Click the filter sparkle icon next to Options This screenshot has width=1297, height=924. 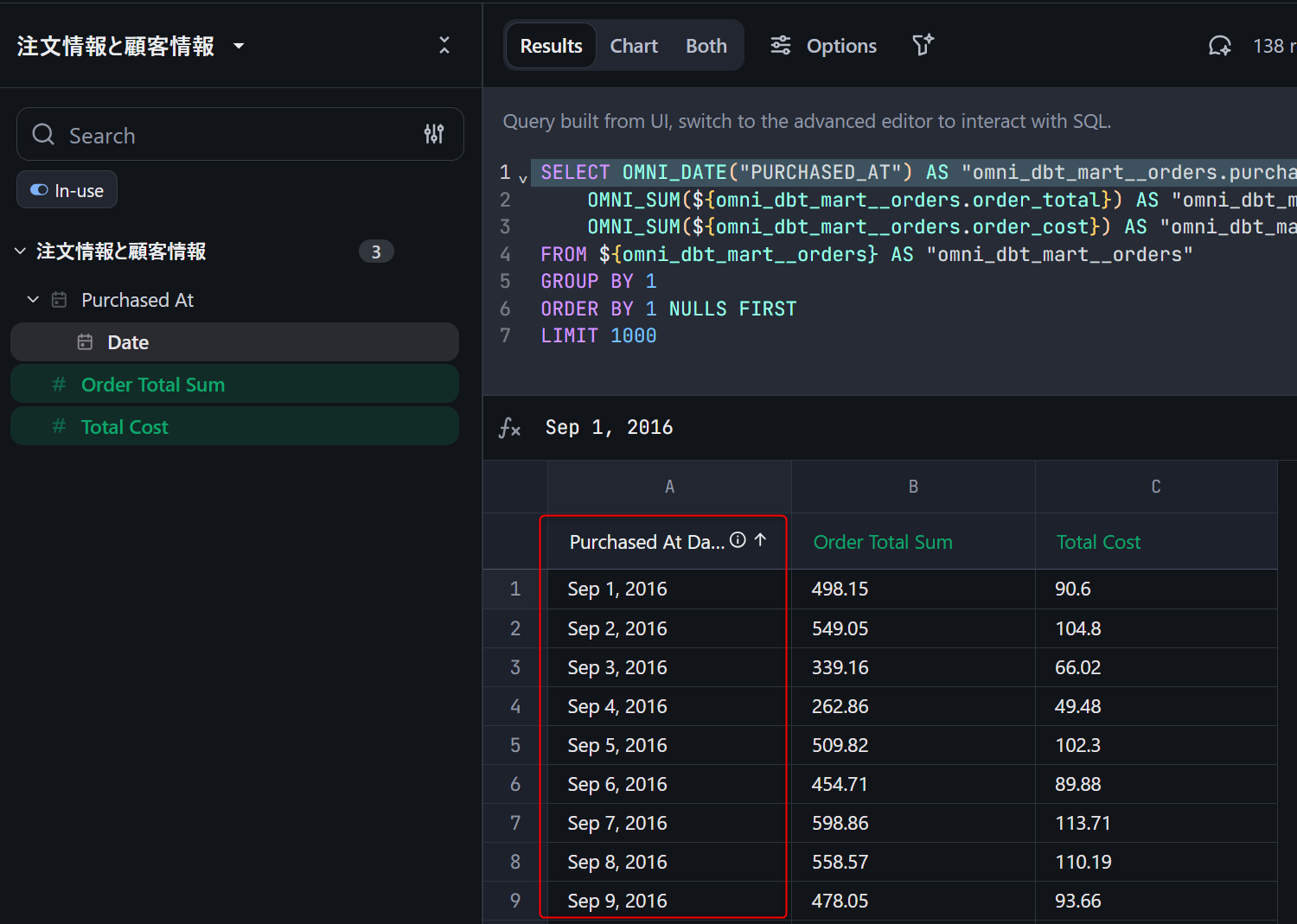click(x=923, y=45)
